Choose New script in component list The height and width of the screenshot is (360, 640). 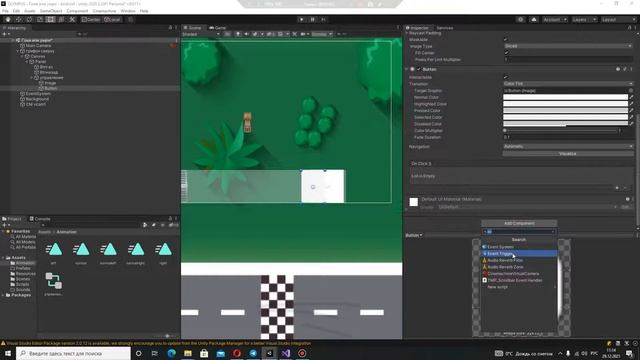[519, 287]
